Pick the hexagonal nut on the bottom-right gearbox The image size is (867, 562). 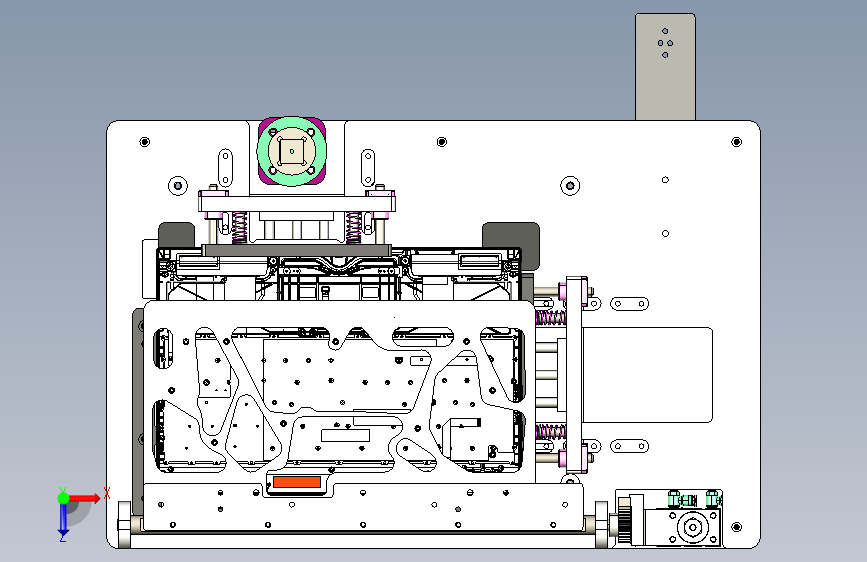coord(693,527)
